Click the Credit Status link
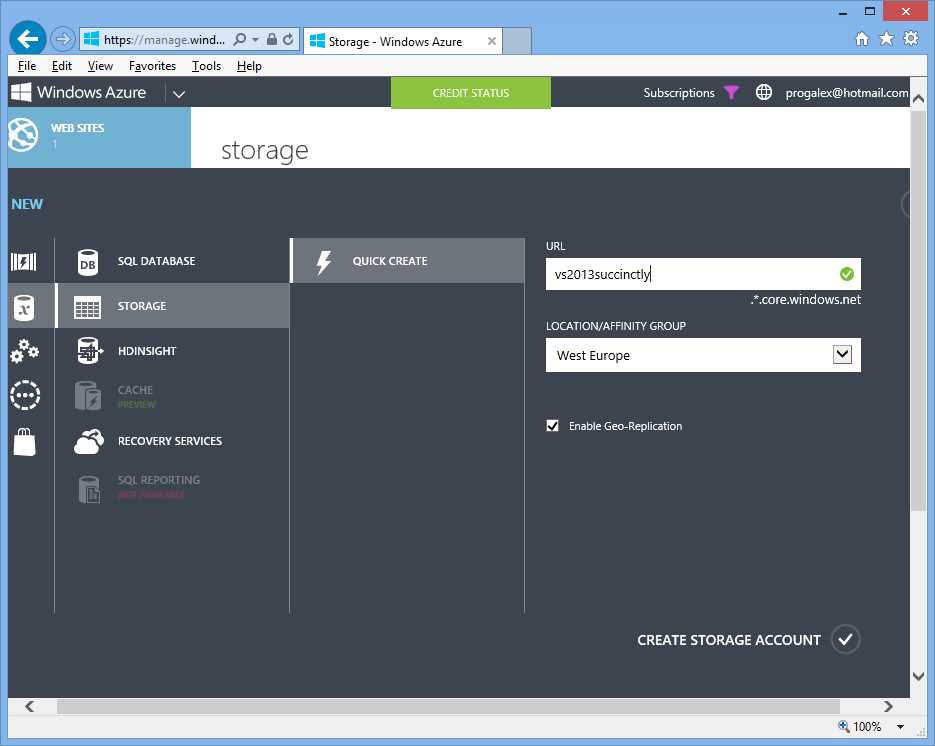Viewport: 935px width, 746px height. (470, 92)
